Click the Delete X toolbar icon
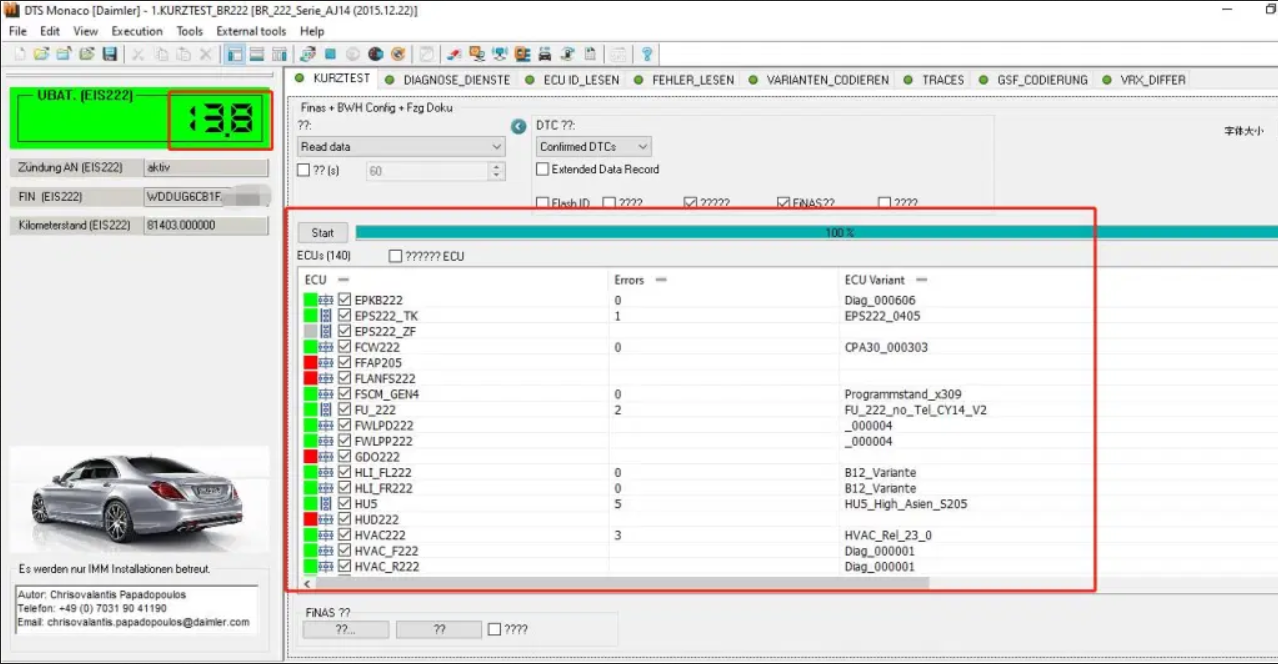The image size is (1278, 664). coord(205,54)
